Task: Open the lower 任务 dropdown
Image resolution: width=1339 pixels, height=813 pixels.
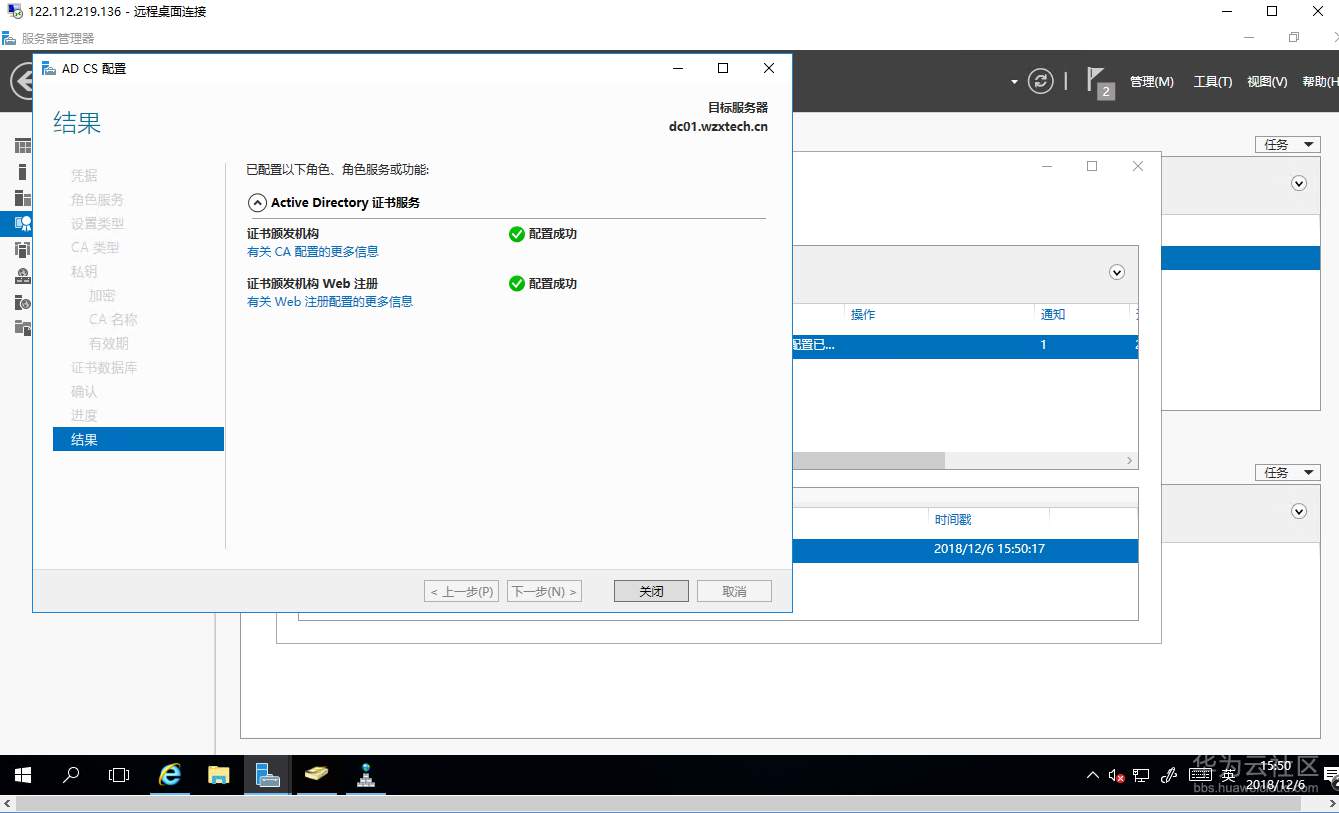Action: 1288,472
